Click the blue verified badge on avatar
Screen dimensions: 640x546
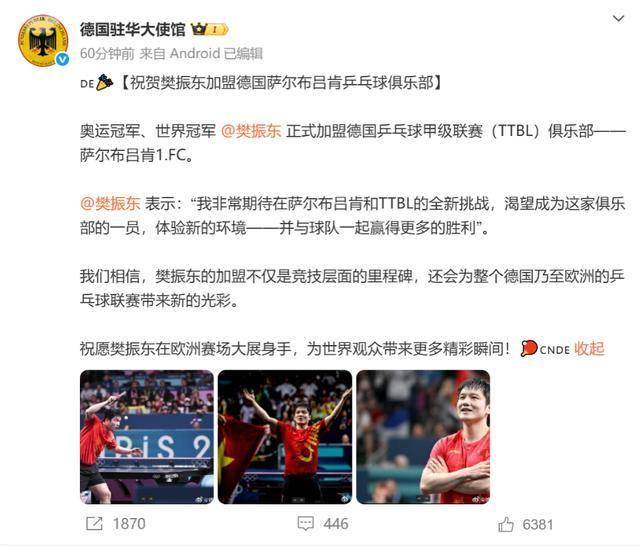coord(62,60)
